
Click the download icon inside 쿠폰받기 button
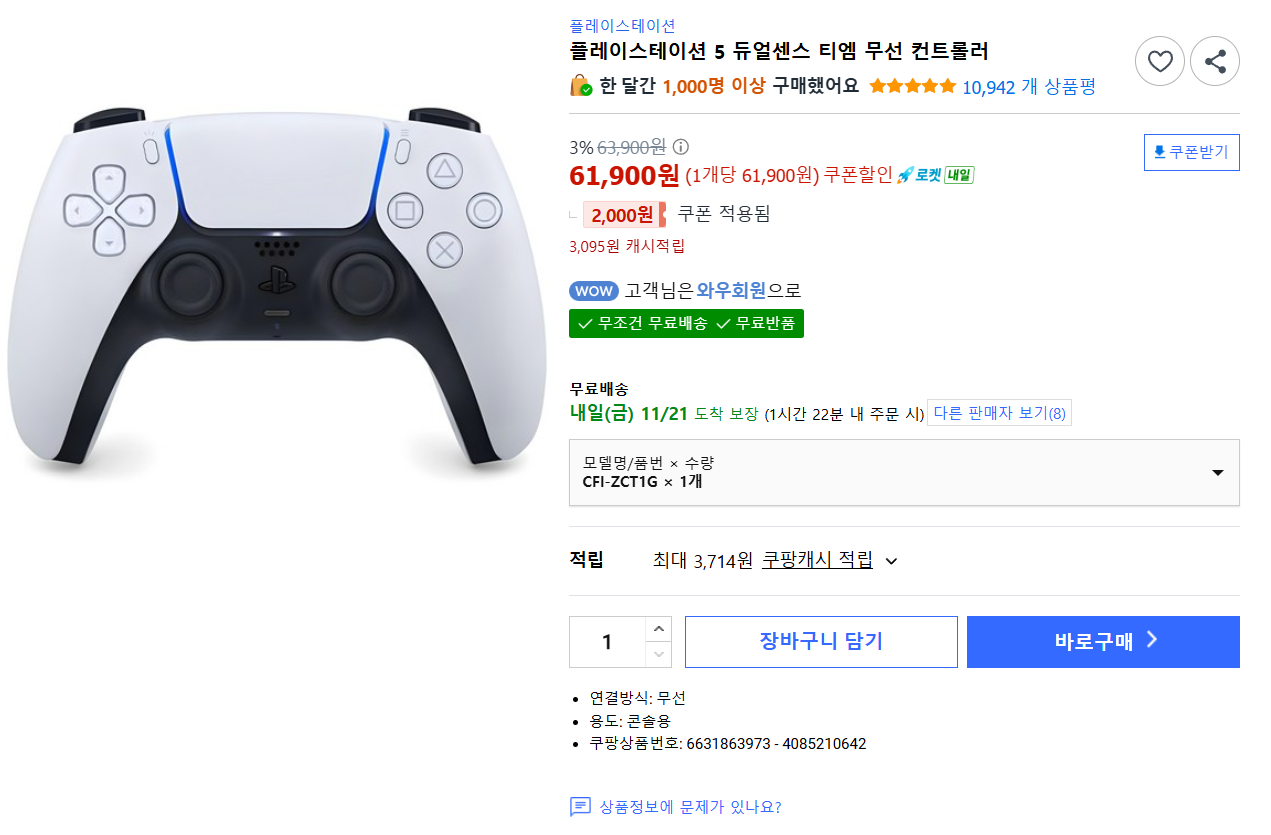pyautogui.click(x=1158, y=151)
